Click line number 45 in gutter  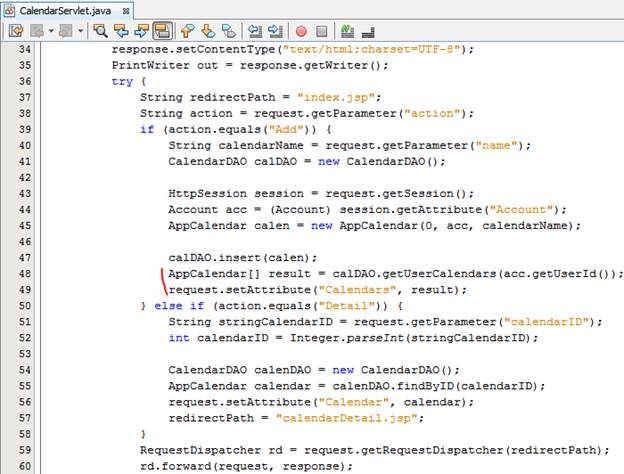tap(25, 226)
